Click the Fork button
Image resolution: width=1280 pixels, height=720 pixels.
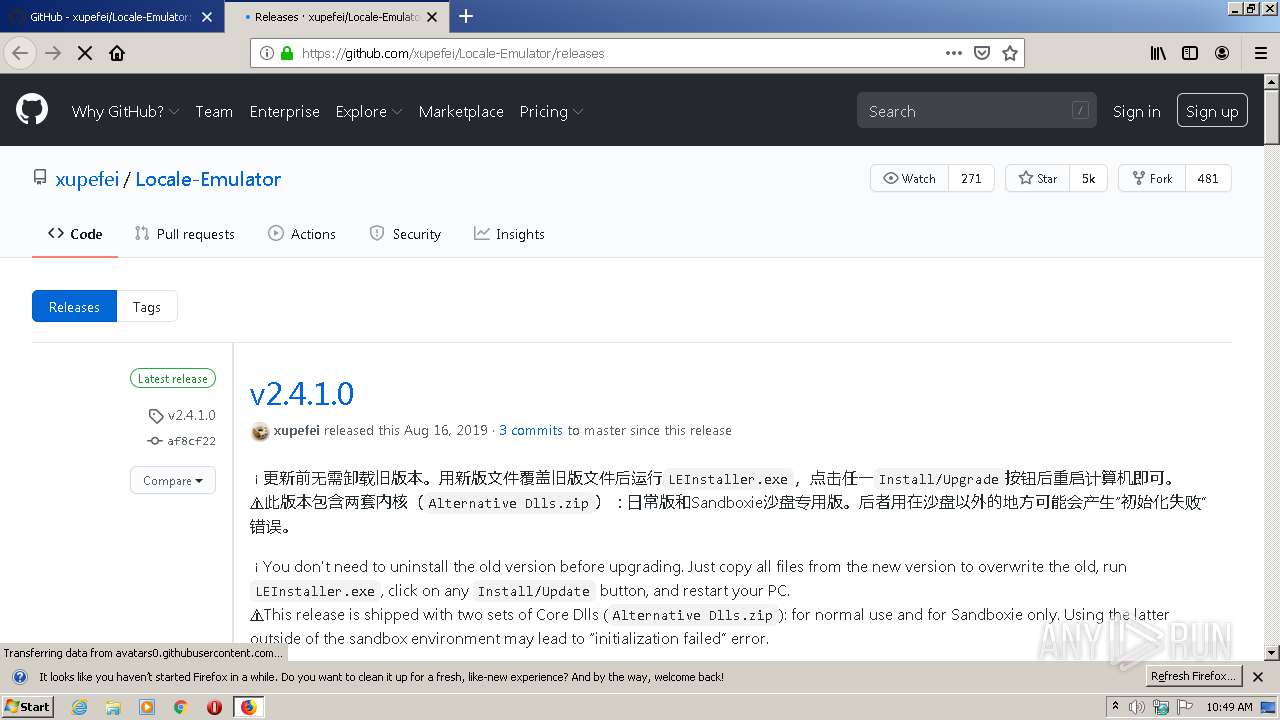(x=1152, y=178)
